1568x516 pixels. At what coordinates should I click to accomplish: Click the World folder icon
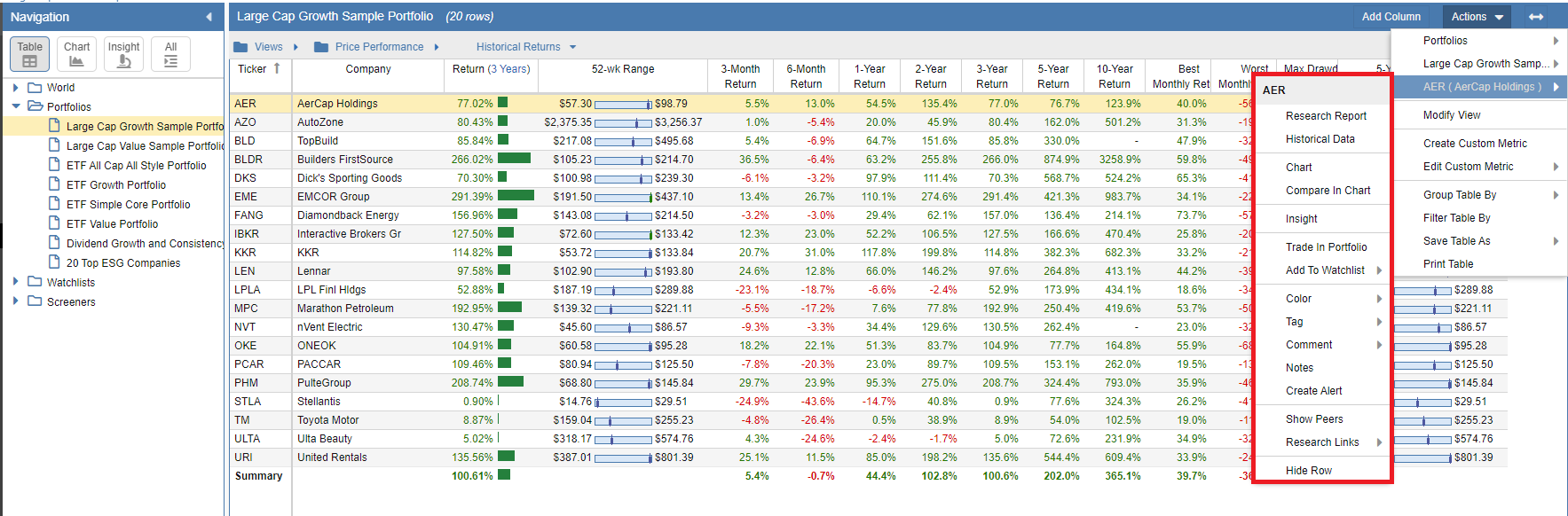(x=35, y=88)
